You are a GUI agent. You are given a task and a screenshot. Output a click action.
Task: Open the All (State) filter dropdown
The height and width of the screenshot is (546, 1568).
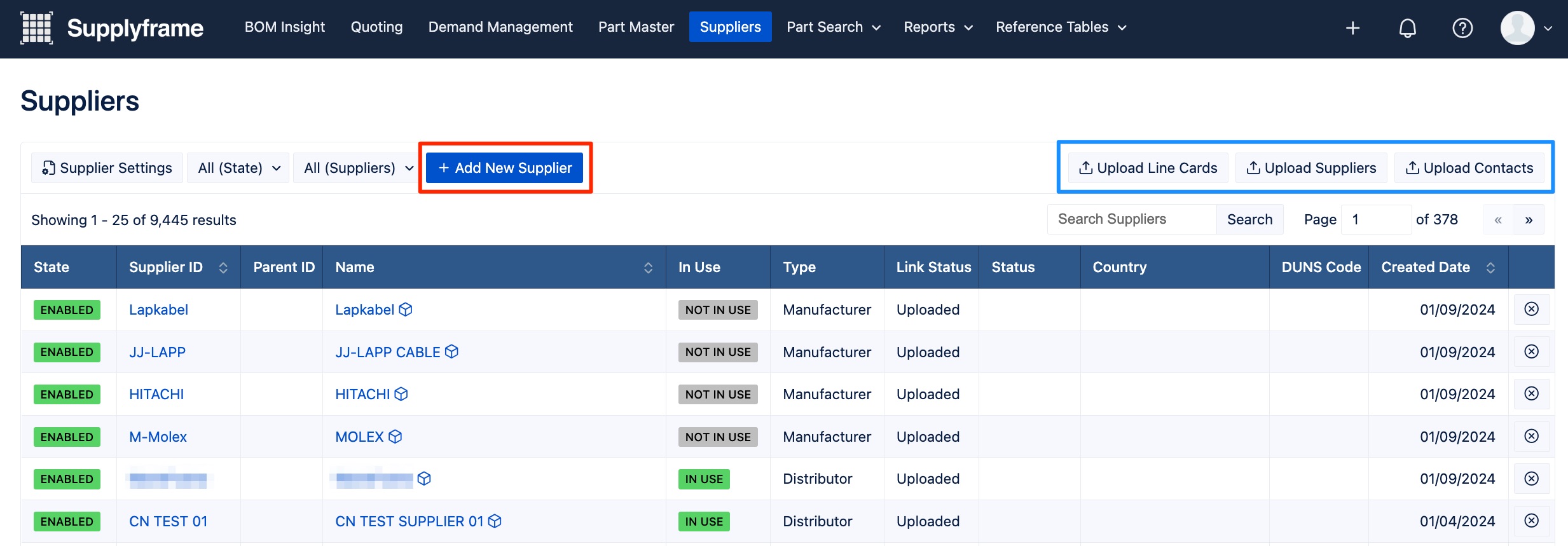(238, 168)
